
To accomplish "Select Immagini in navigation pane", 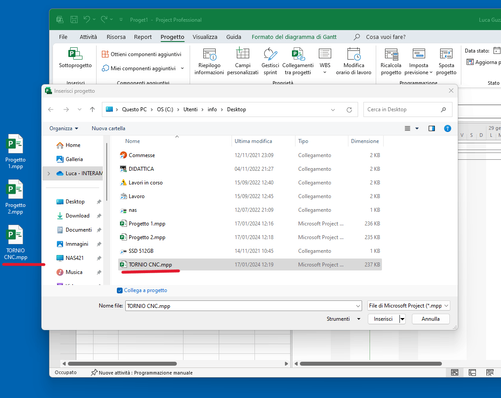I will click(77, 244).
